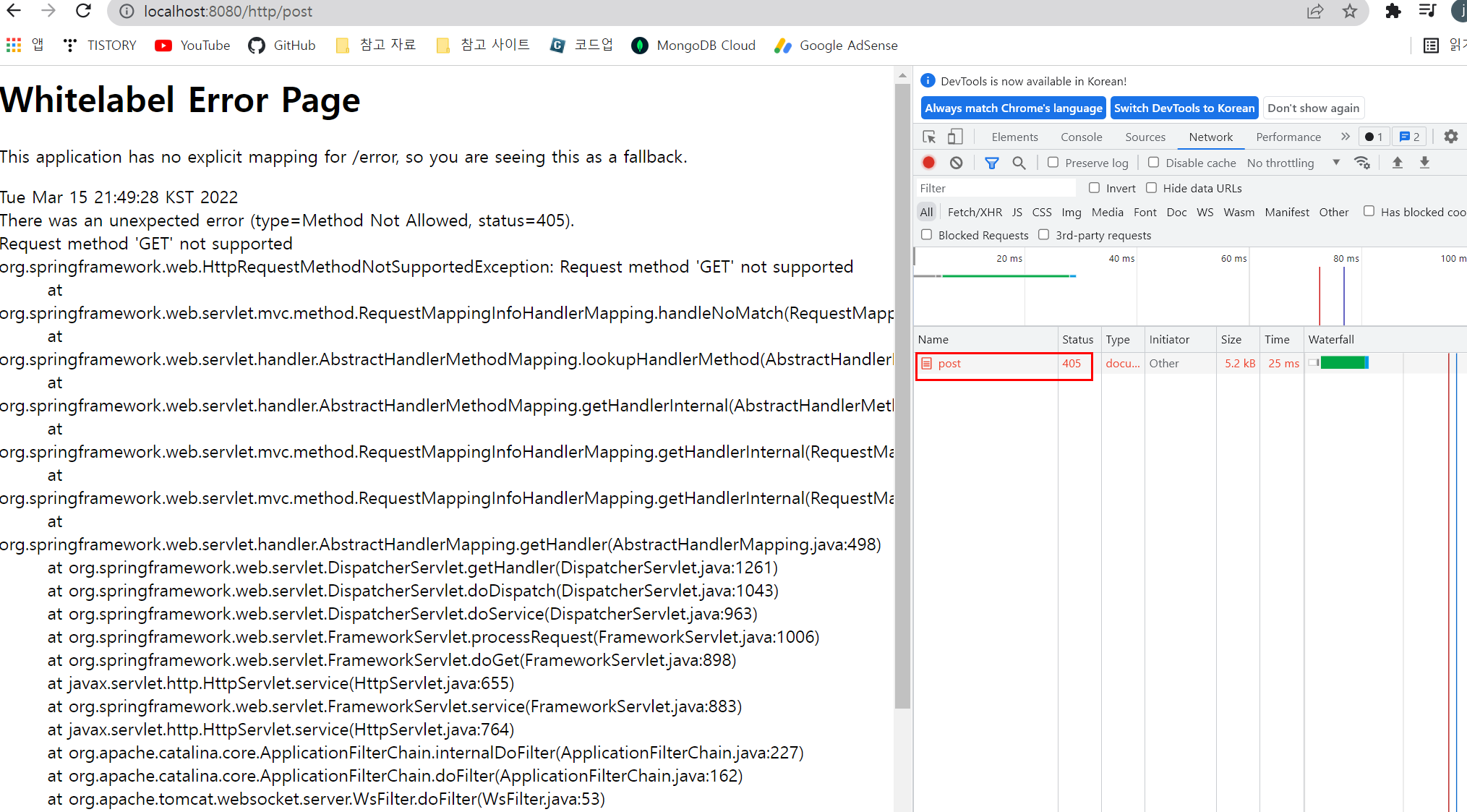
Task: Filter requests by Fetch/XHR type
Action: click(974, 212)
